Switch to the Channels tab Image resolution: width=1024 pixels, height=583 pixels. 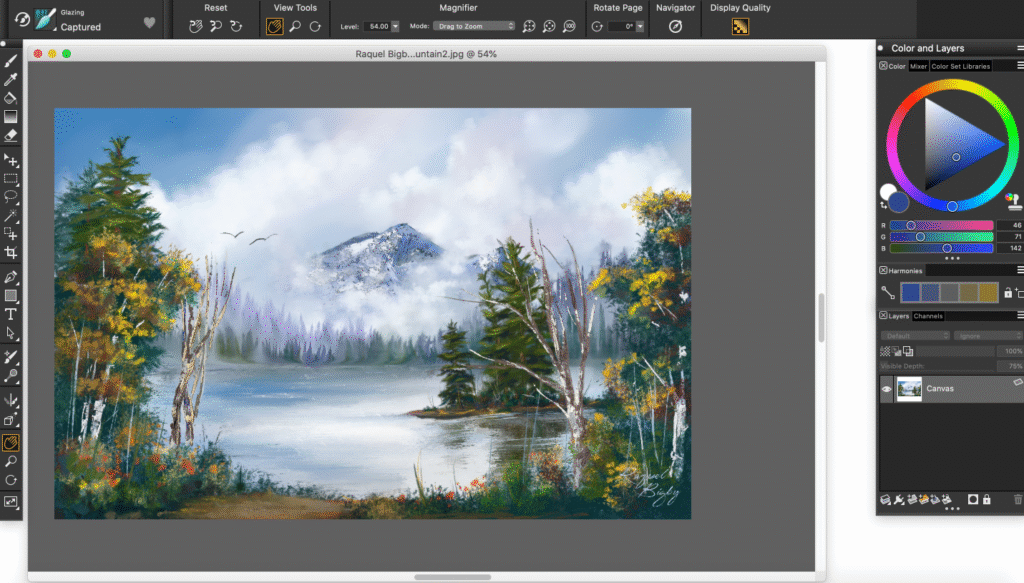(928, 316)
